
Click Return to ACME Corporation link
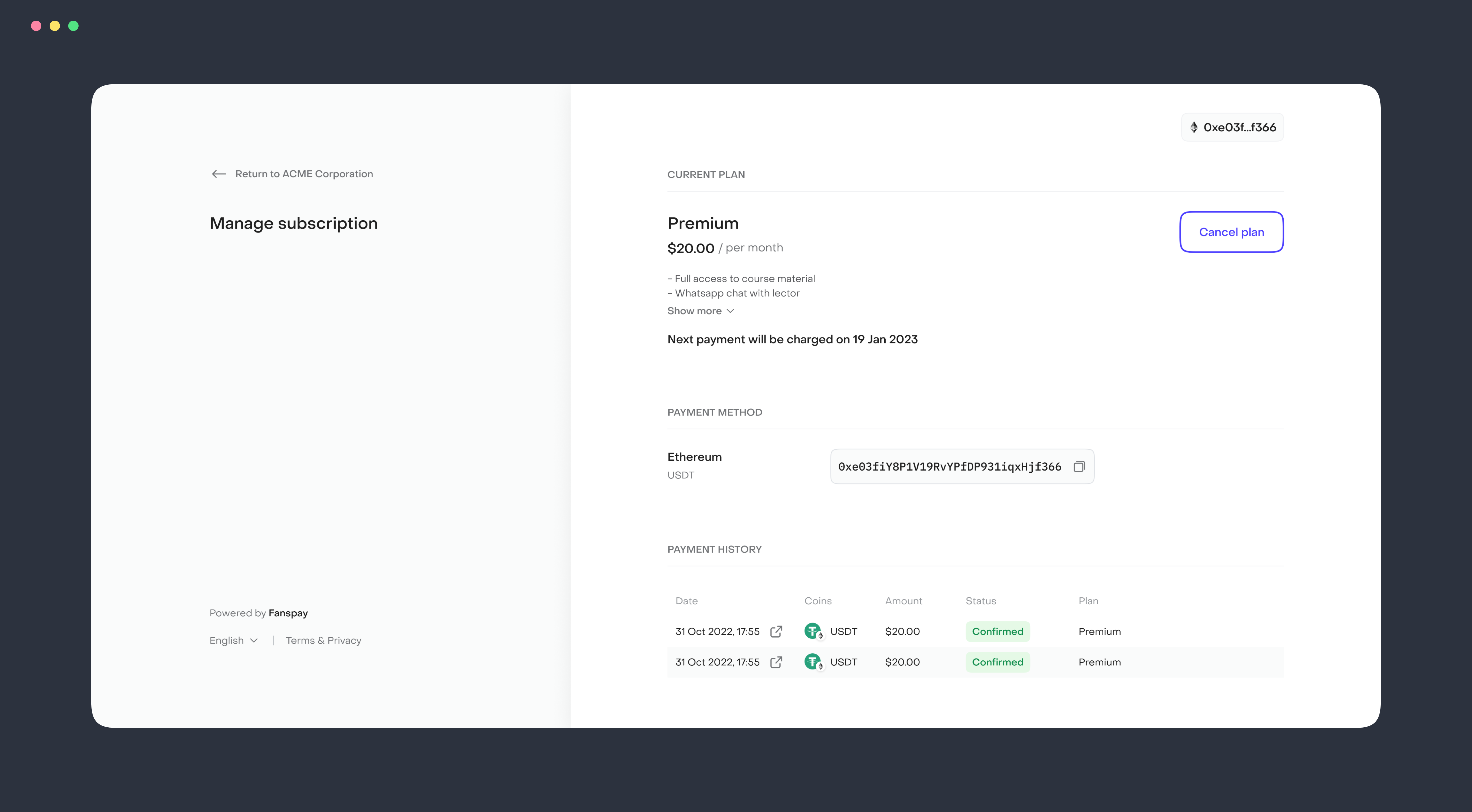click(303, 174)
